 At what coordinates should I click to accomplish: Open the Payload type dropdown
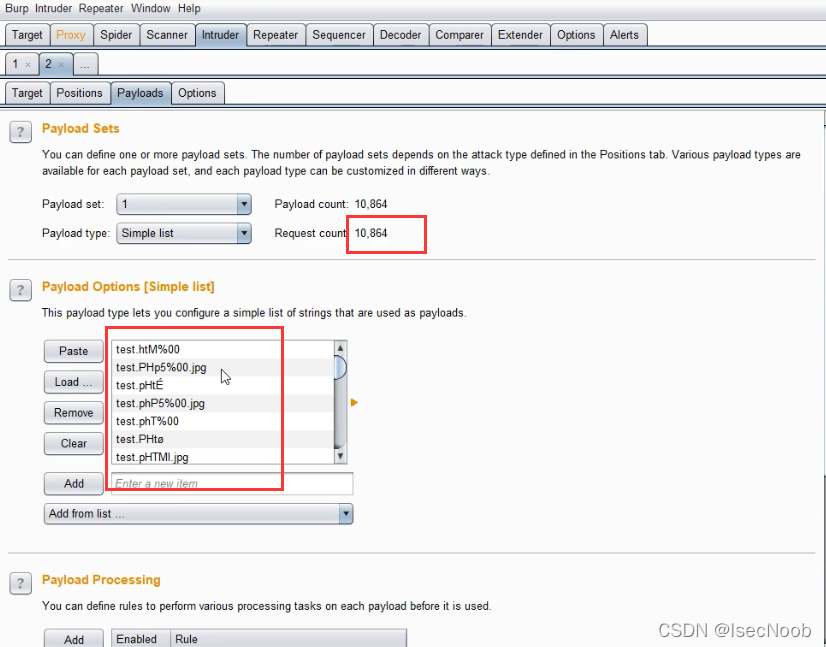183,233
